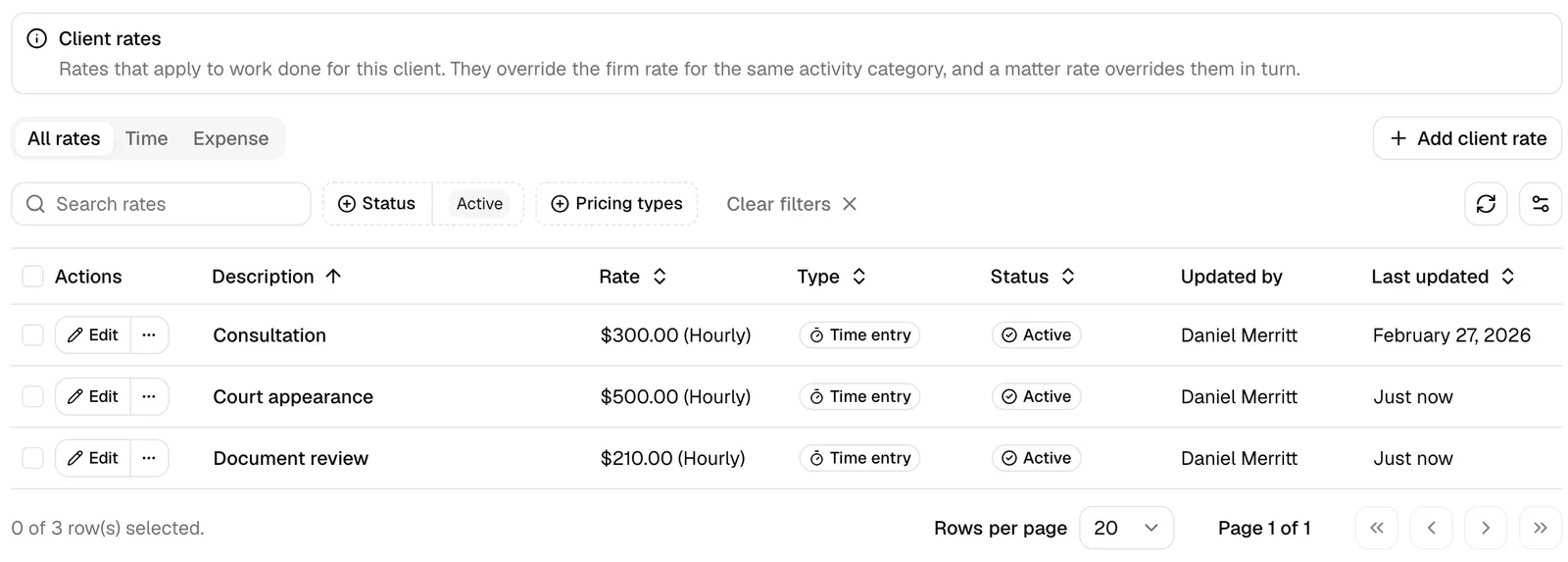1568x562 pixels.
Task: Click Time entry badge in Court appearance row
Action: 859,397
